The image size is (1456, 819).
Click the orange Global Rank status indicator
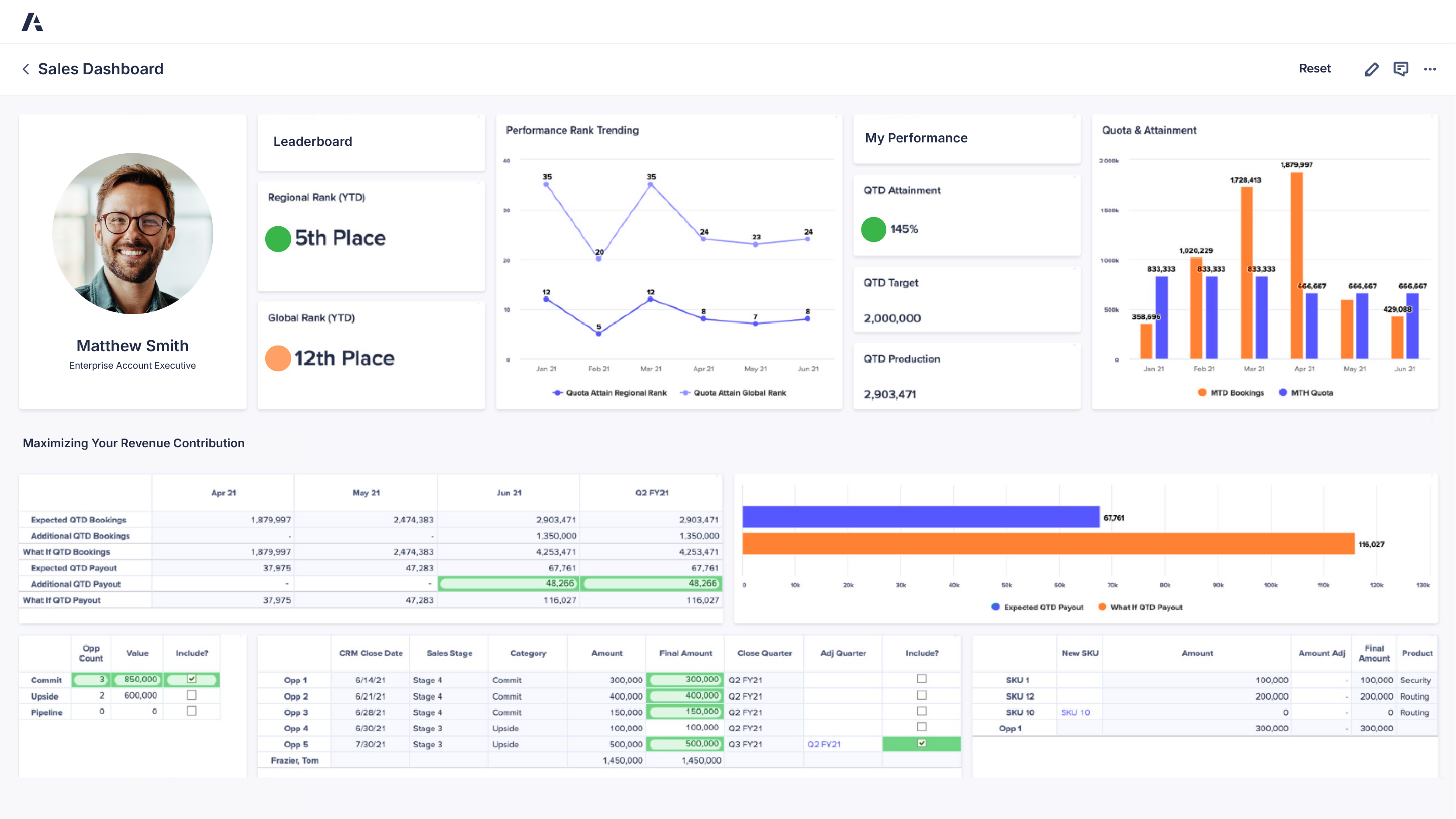(x=278, y=358)
